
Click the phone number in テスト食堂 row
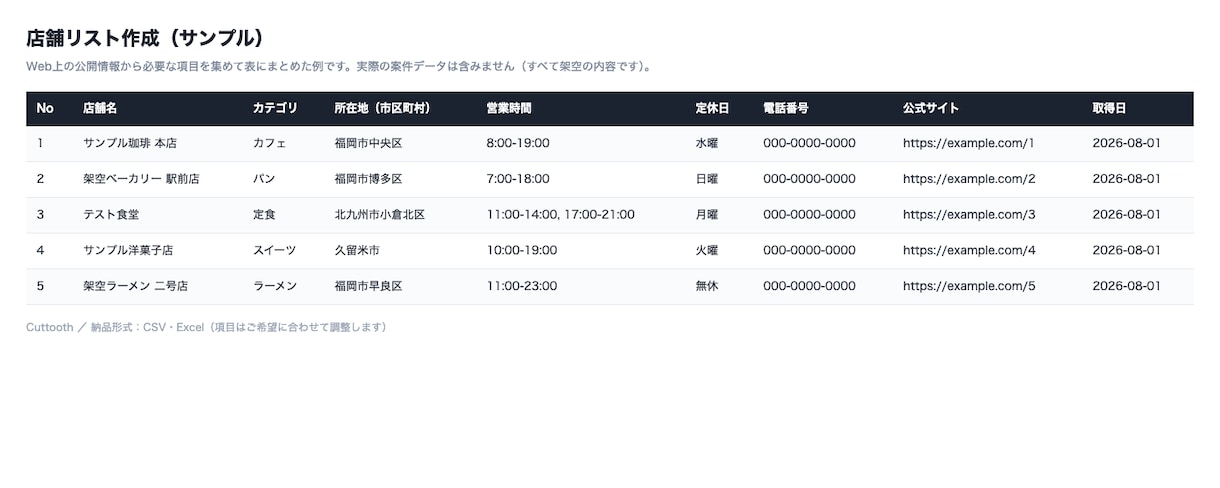(809, 214)
